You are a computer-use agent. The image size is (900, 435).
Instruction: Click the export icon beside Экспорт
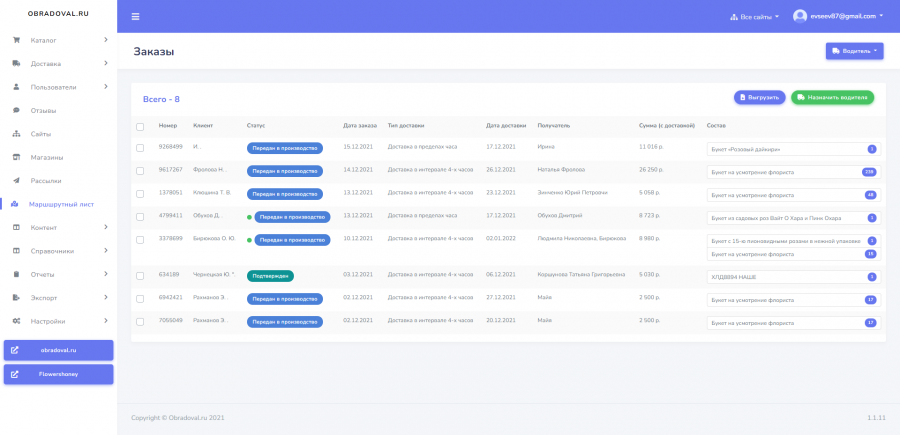(17, 298)
